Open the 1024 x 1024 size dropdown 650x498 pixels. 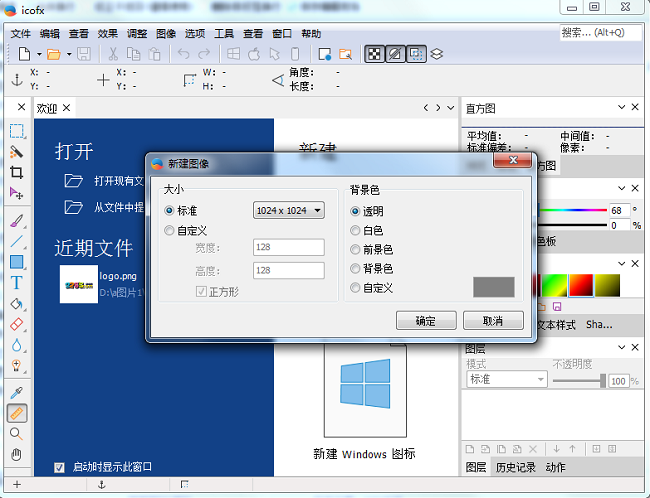point(289,210)
